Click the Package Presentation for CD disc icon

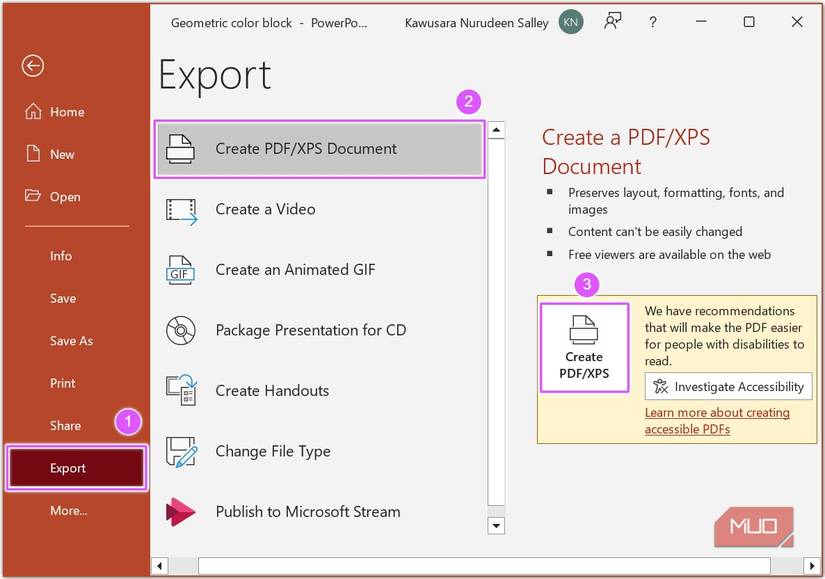(181, 331)
